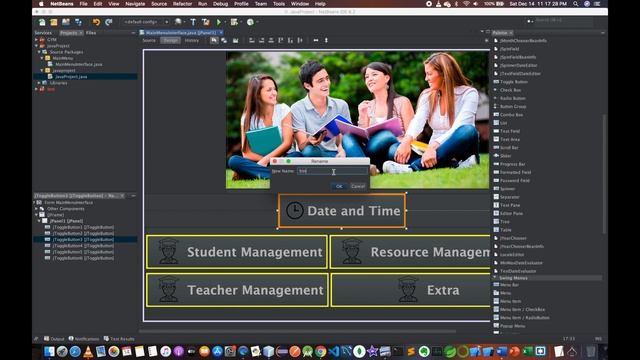Switch to the History view tab
Viewport: 640px width, 360px height.
(x=192, y=40)
